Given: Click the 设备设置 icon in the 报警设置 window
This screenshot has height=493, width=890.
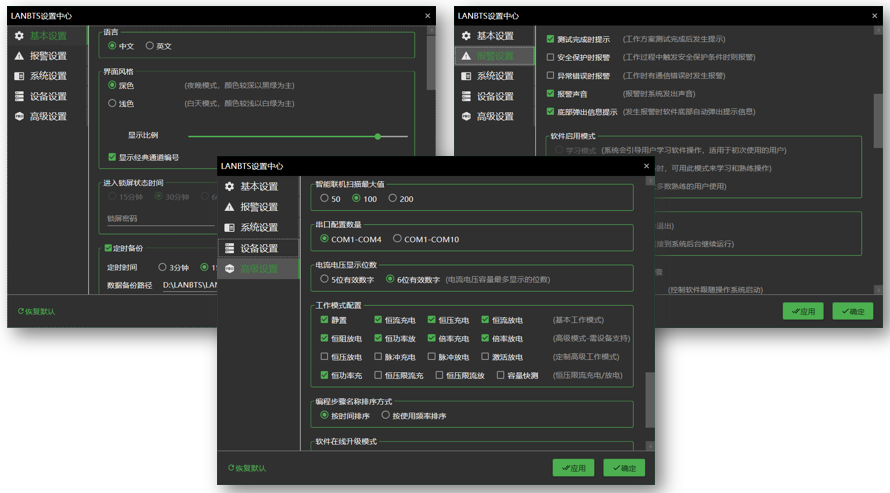Looking at the screenshot, I should tap(466, 97).
